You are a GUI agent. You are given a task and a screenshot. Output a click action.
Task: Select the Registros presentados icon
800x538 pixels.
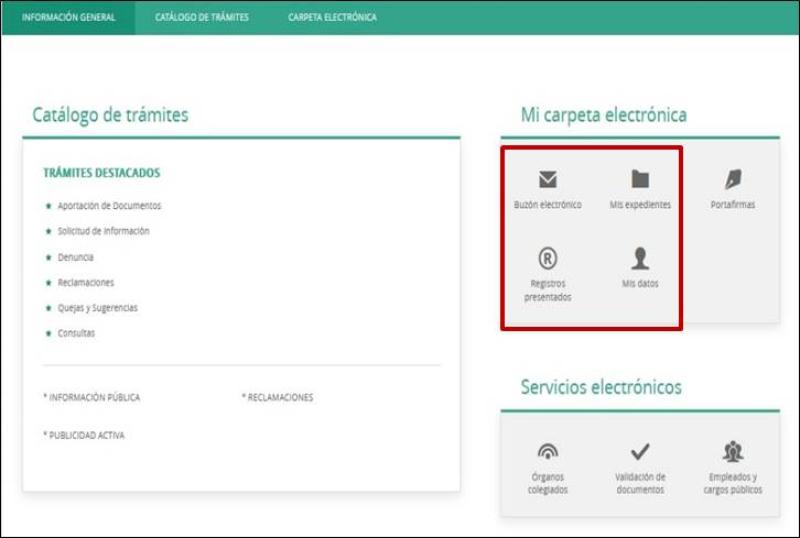click(x=547, y=260)
